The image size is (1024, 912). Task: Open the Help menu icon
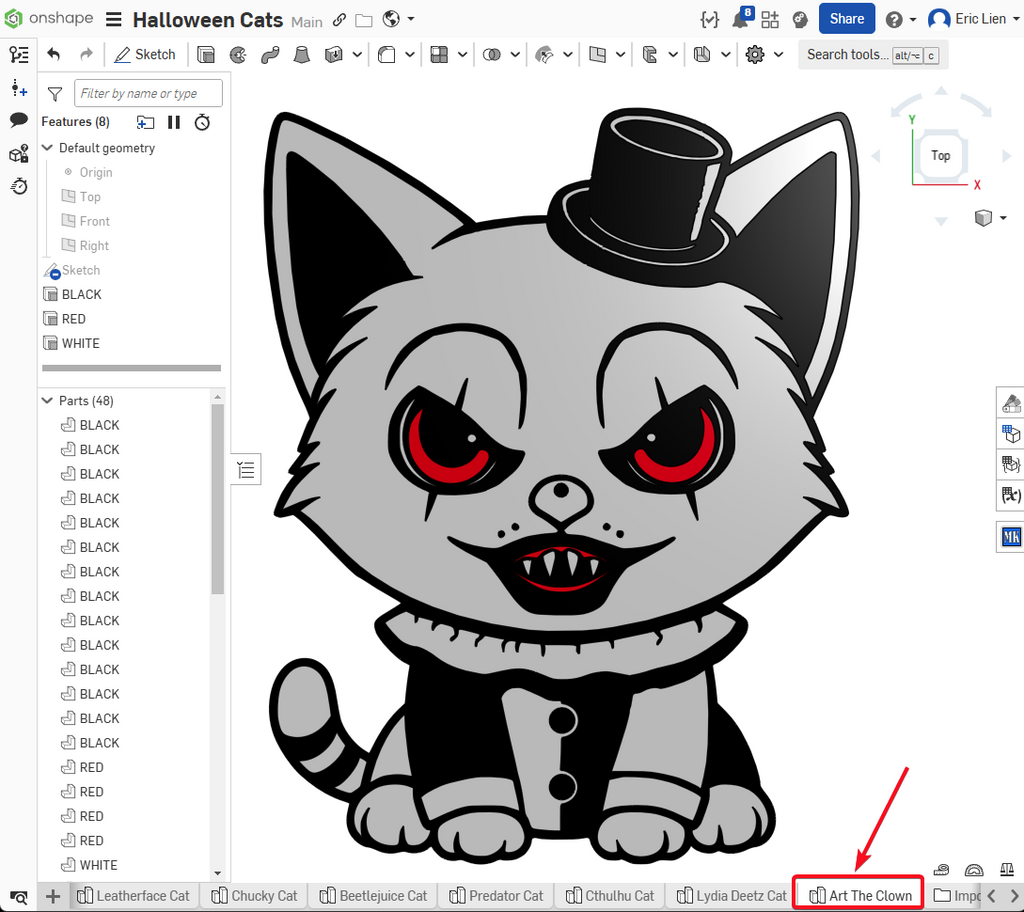coord(894,20)
